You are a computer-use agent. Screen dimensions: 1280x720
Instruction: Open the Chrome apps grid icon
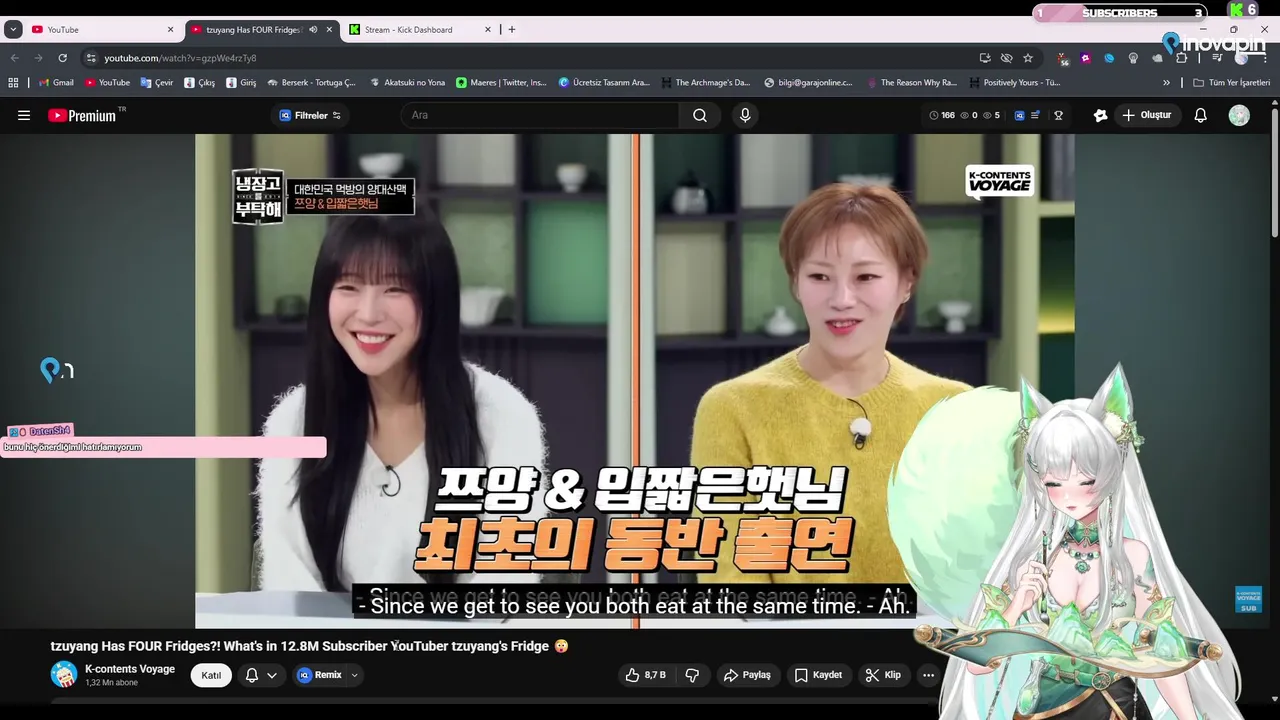pos(14,83)
